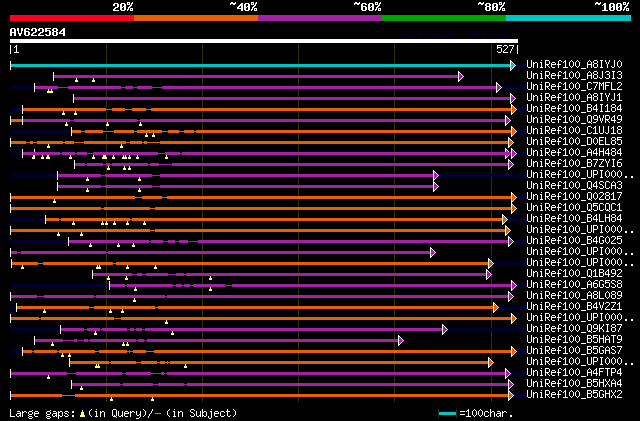Viewport: 640px width, 421px height.
Task: Click the yellow gap marker in Large gaps legend
Action: coord(82,414)
